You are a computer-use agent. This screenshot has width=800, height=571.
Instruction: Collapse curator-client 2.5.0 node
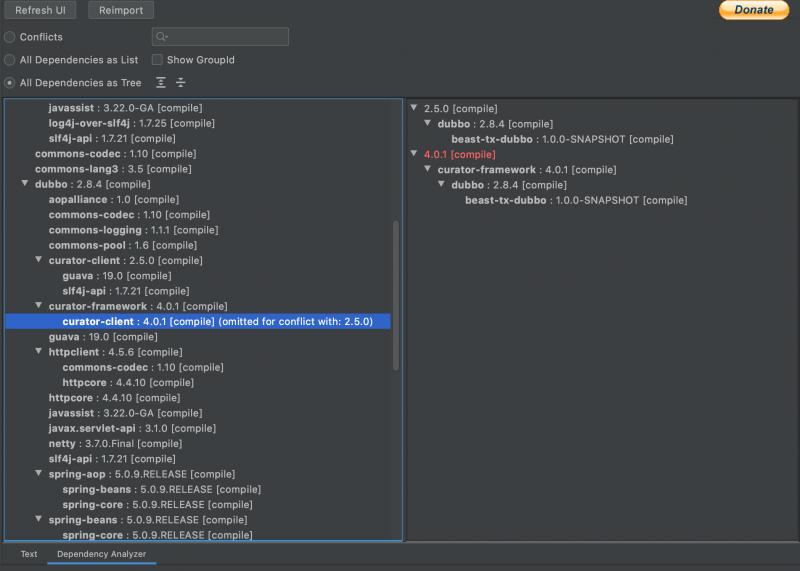point(38,260)
